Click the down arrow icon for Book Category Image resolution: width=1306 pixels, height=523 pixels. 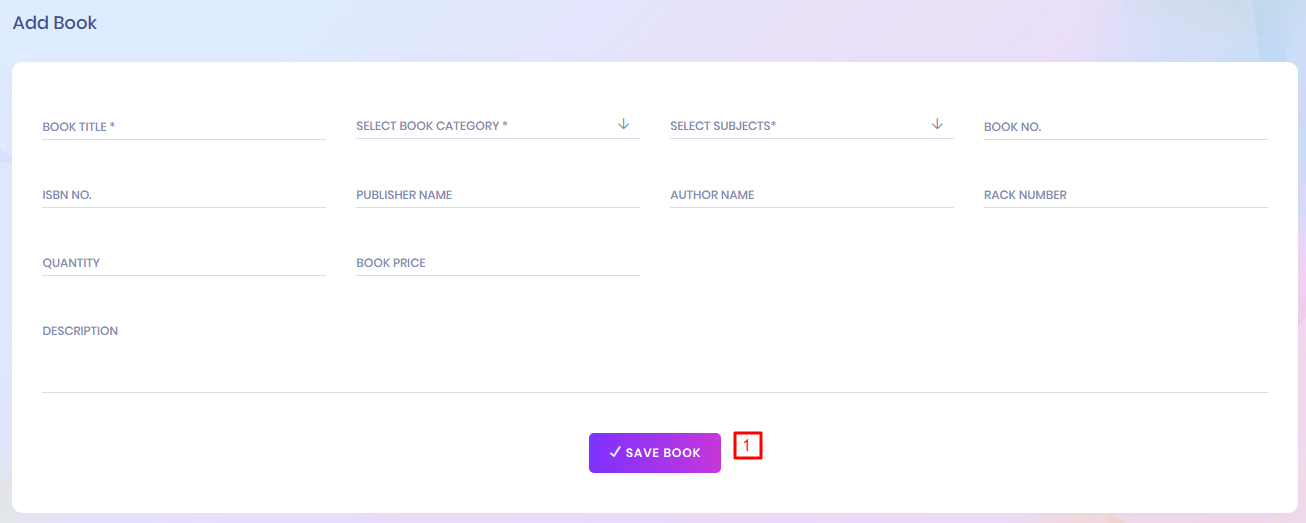[x=624, y=124]
